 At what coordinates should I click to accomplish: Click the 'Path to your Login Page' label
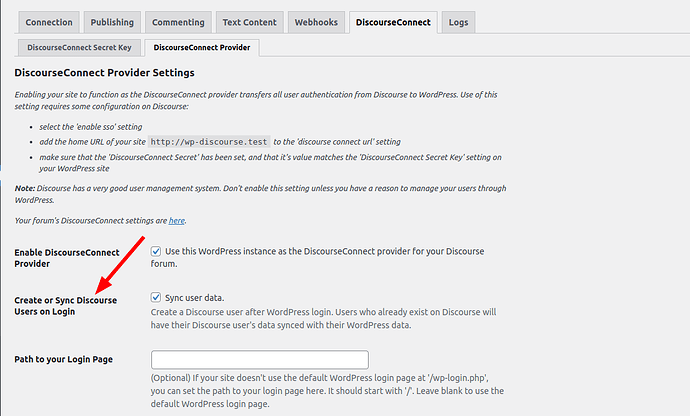coord(63,359)
